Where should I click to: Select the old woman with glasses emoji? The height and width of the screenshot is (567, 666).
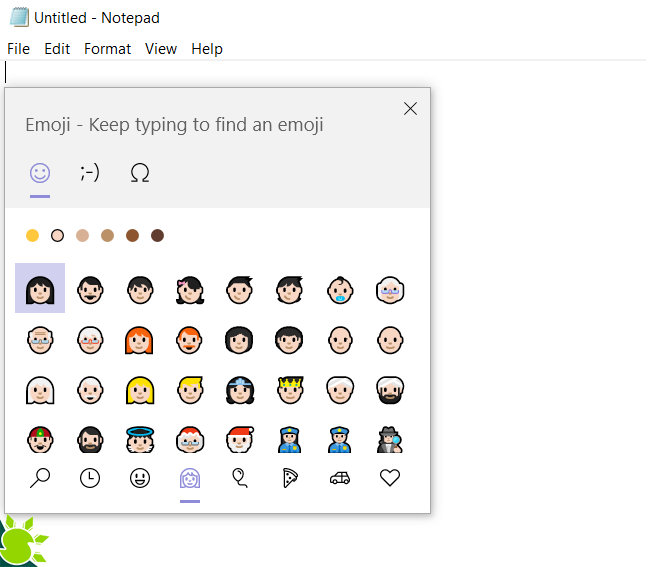point(390,290)
